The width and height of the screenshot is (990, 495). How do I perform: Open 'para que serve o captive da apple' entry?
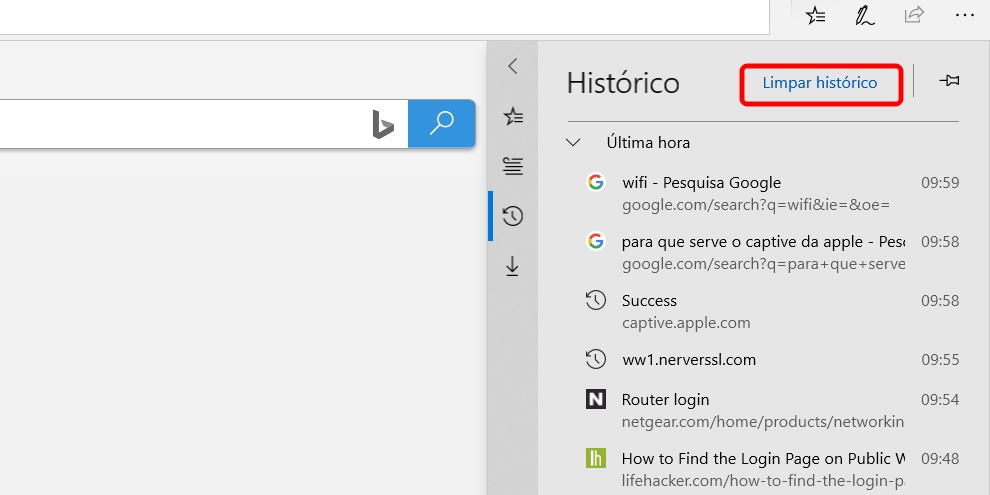coord(772,252)
